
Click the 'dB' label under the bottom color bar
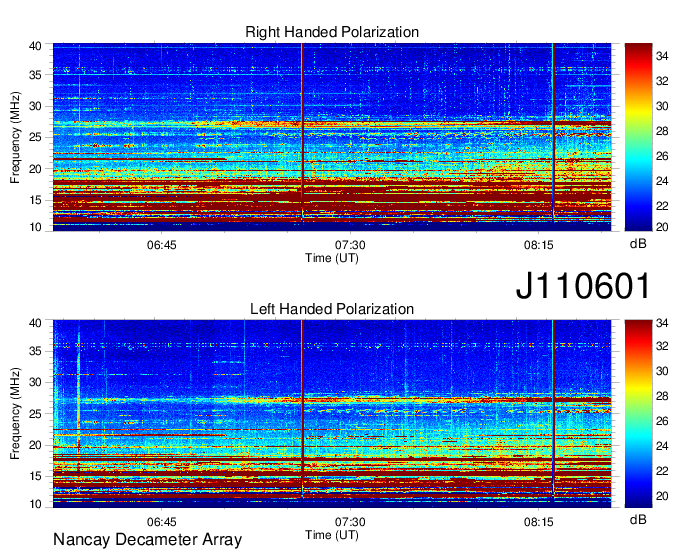pyautogui.click(x=638, y=519)
